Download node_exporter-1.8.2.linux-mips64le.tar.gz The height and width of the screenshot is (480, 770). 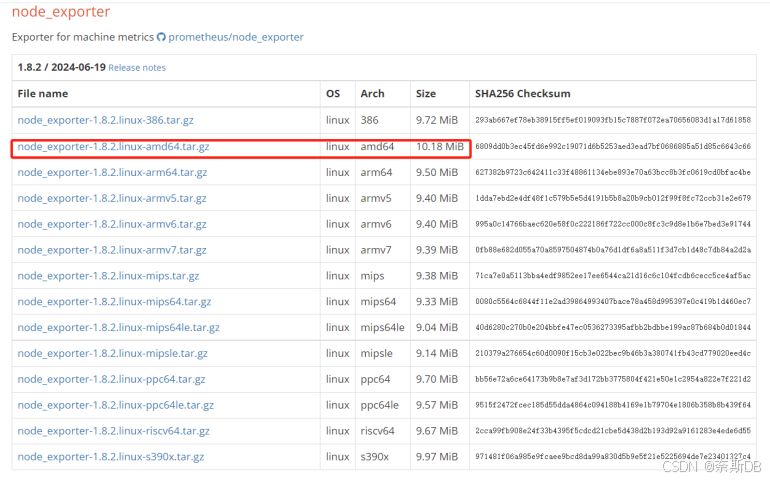click(119, 328)
